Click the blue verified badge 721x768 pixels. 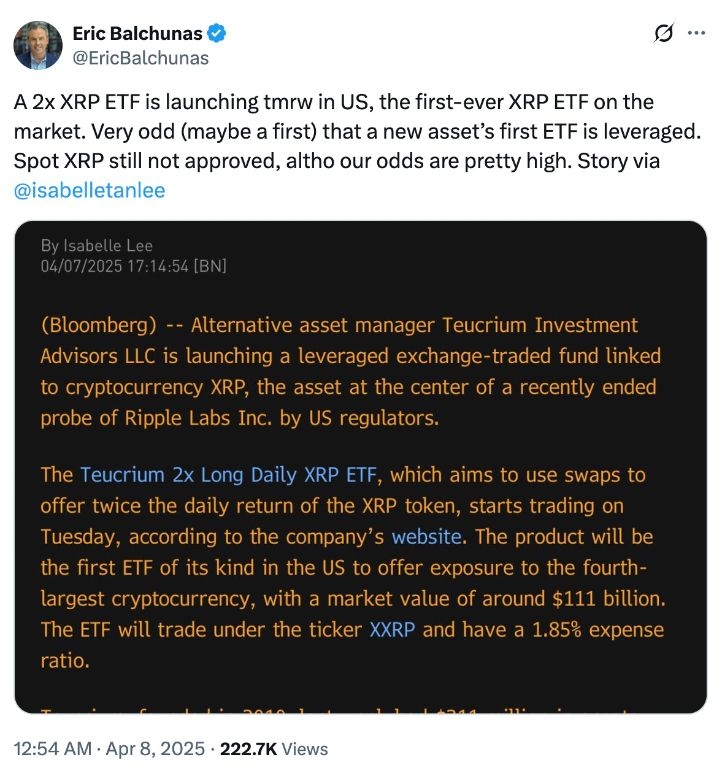[216, 33]
